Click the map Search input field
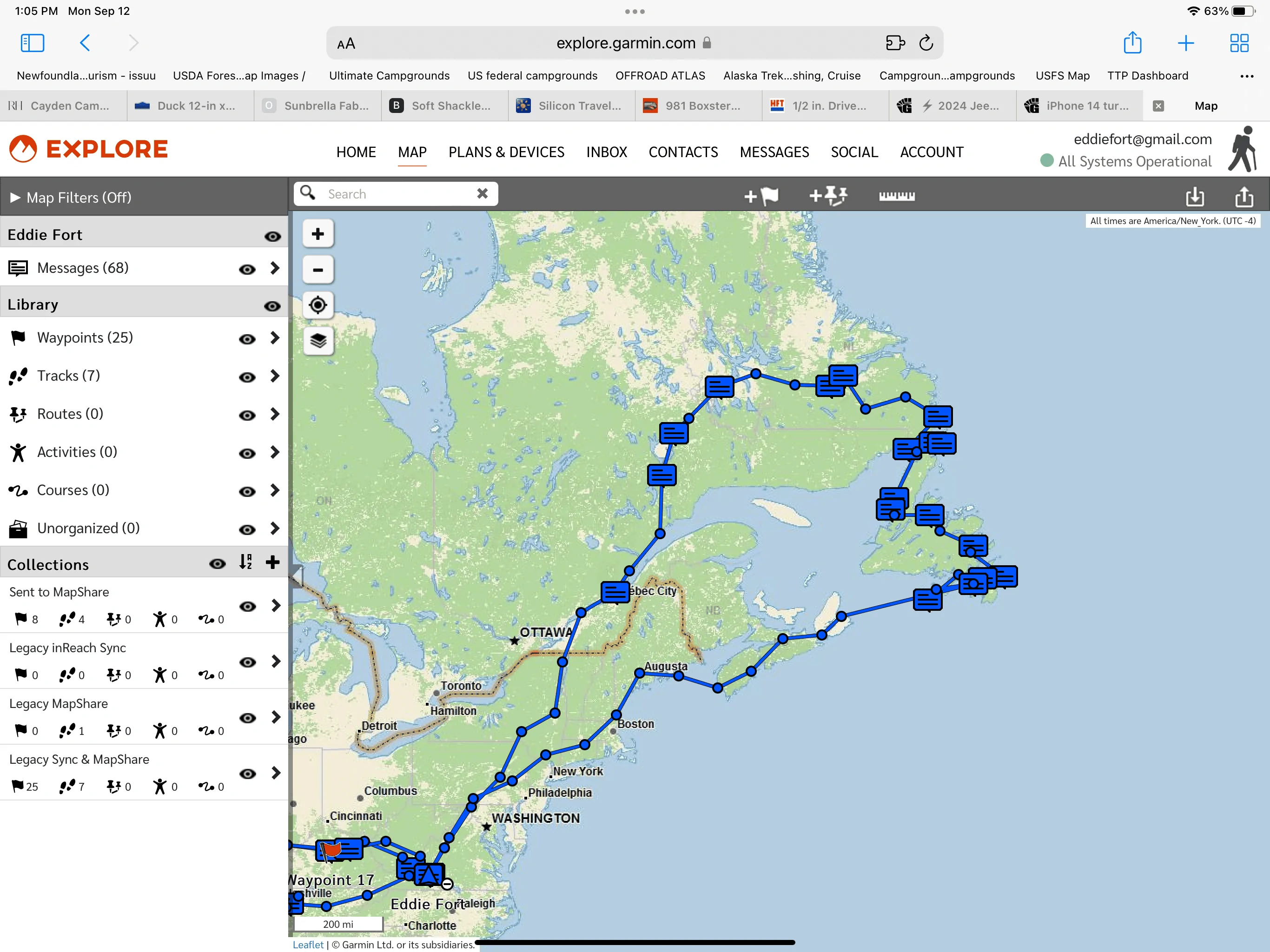Image resolution: width=1270 pixels, height=952 pixels. point(396,194)
